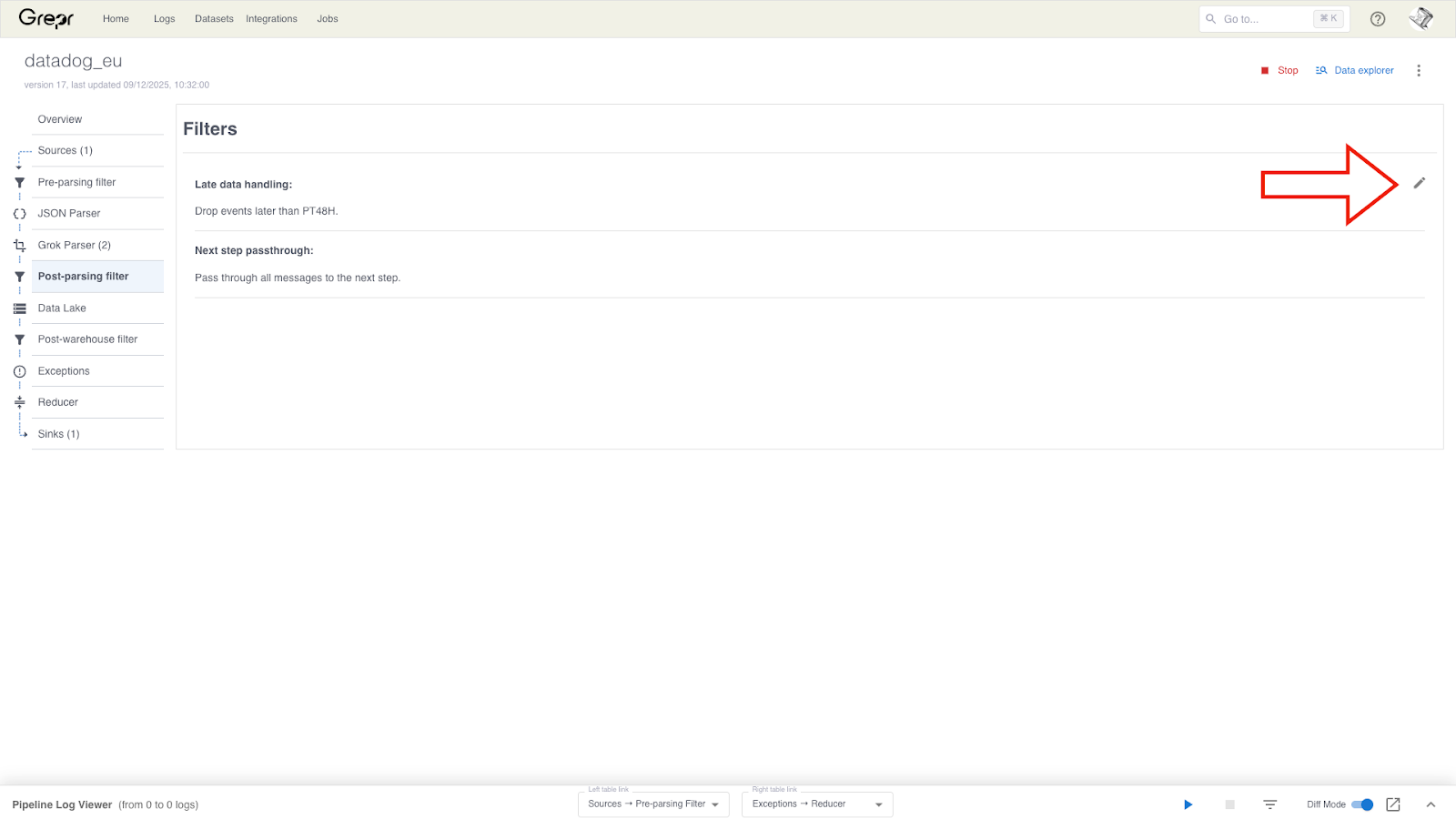Click the Data explorer icon
The image size is (1456, 819).
pyautogui.click(x=1321, y=70)
